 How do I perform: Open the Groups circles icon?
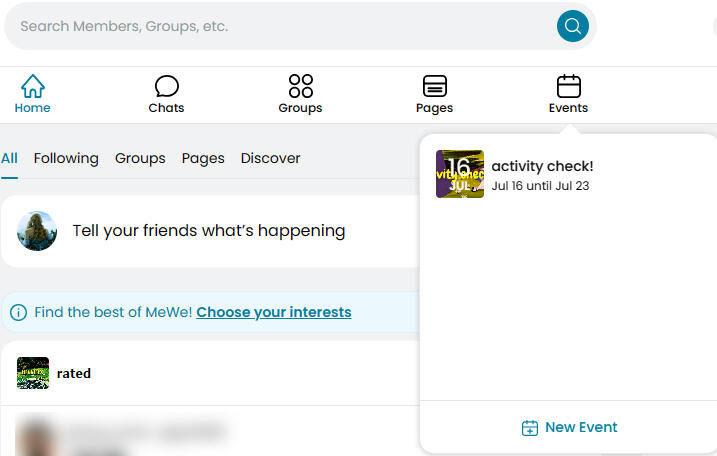(x=300, y=86)
